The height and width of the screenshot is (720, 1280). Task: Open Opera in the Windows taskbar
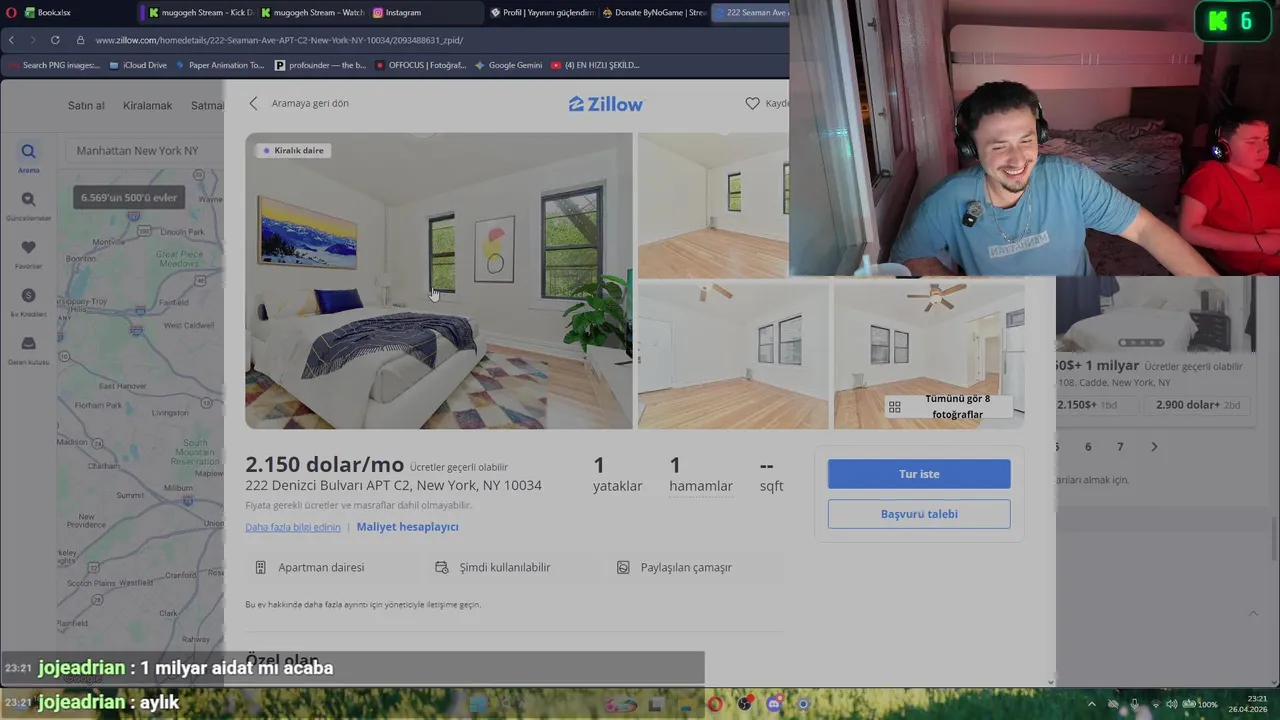pyautogui.click(x=715, y=704)
